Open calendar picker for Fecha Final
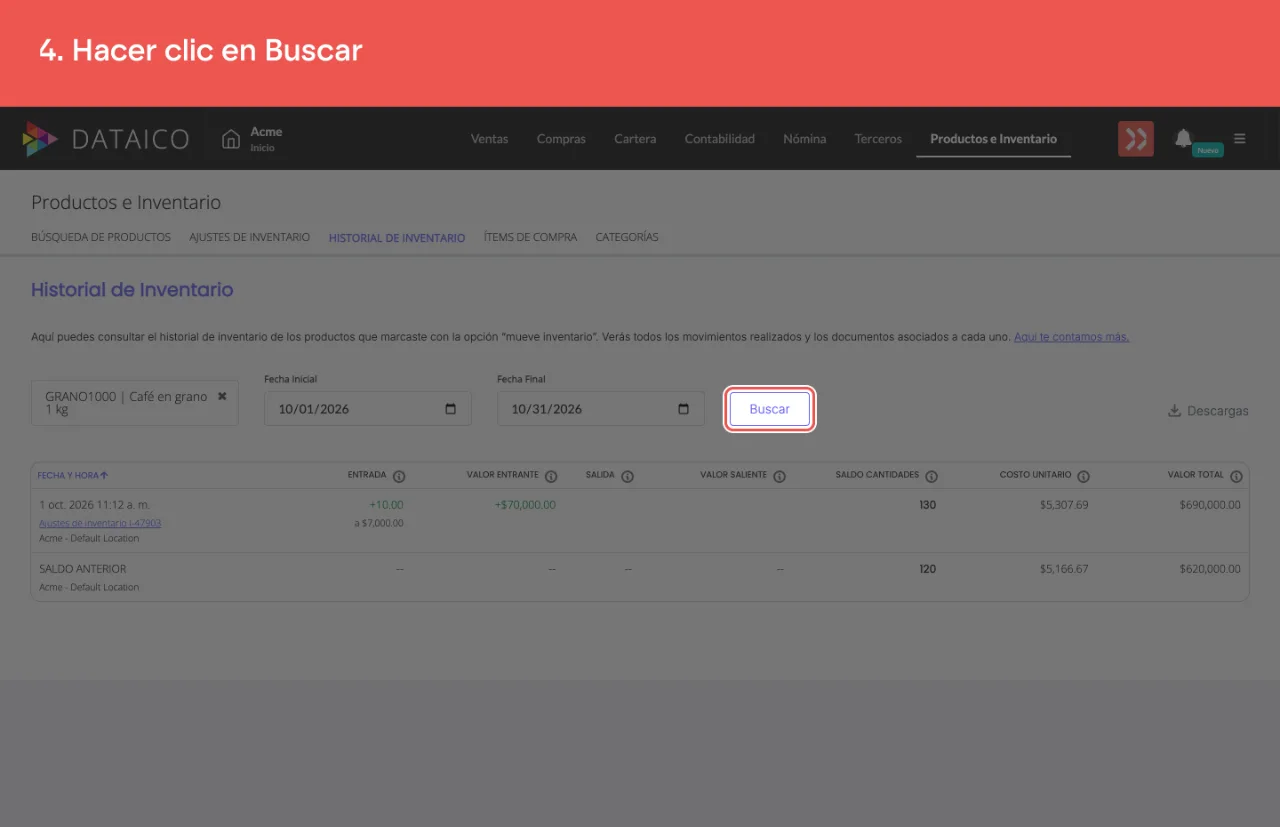This screenshot has width=1280, height=827. [x=683, y=409]
